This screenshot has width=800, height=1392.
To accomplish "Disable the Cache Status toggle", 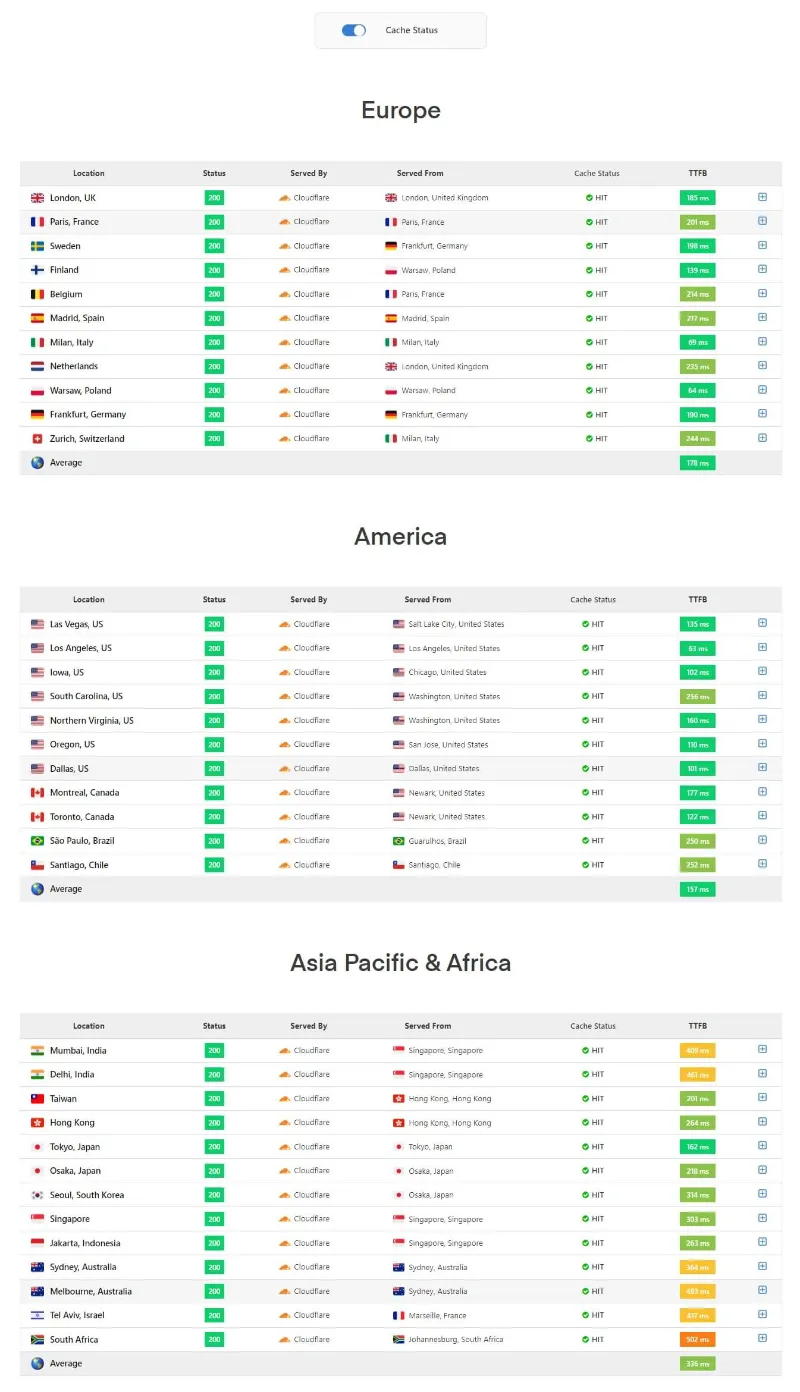I will [x=353, y=31].
